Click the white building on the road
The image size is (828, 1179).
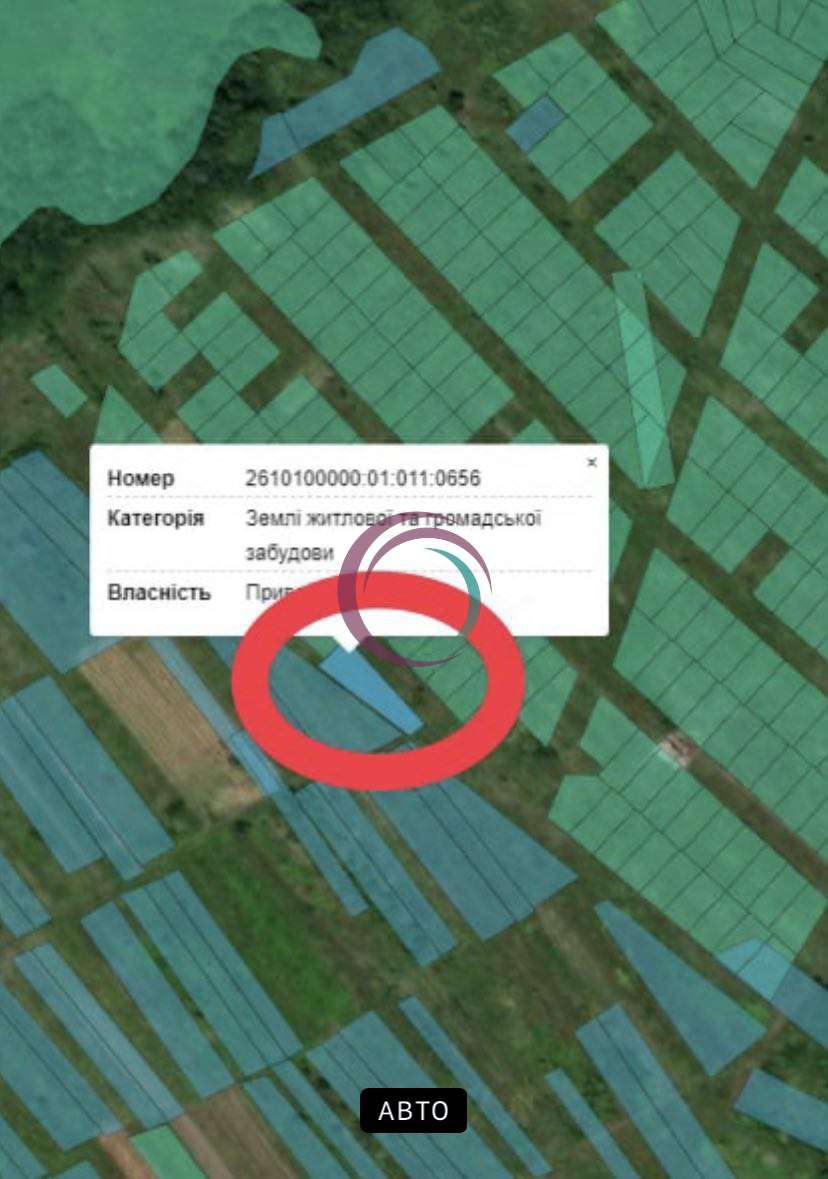pos(676,748)
